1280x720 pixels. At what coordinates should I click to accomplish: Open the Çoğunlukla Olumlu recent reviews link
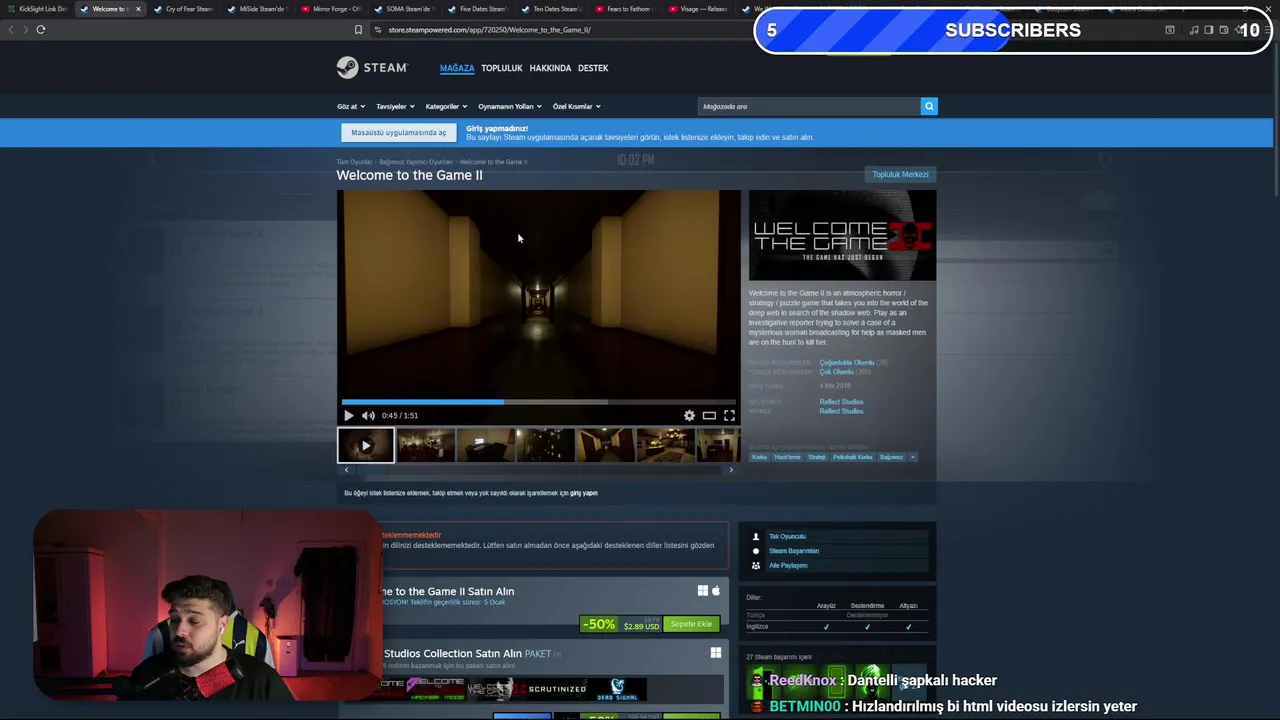[x=847, y=363]
